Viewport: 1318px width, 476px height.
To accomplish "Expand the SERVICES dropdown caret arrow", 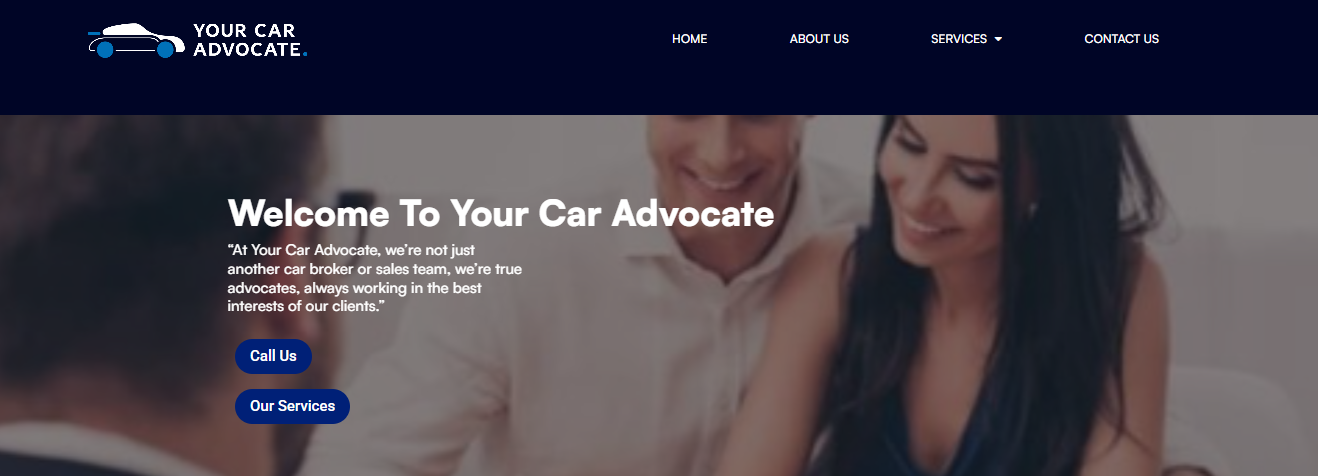I will click(998, 39).
